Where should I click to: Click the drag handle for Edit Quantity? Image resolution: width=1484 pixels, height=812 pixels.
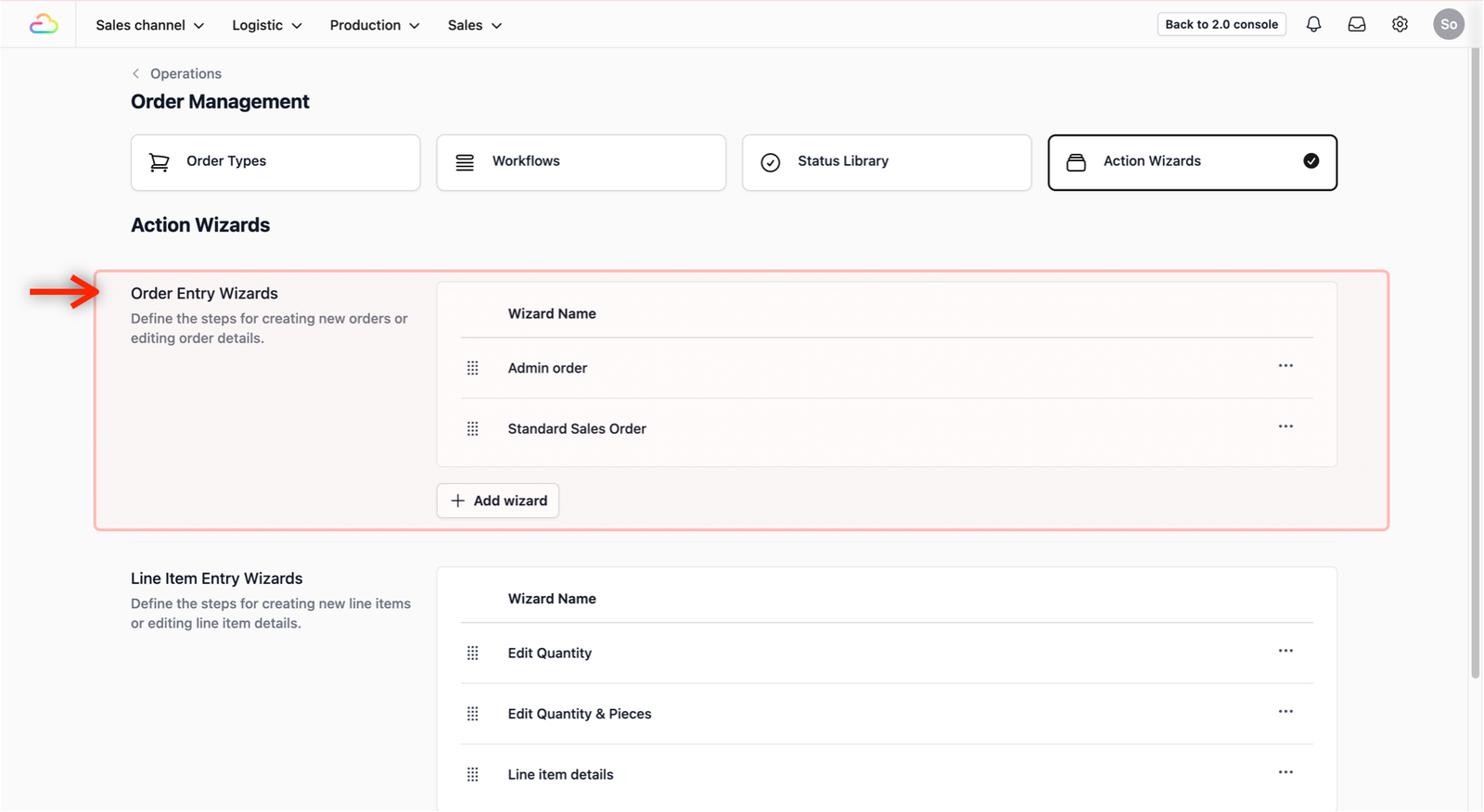pyautogui.click(x=473, y=653)
